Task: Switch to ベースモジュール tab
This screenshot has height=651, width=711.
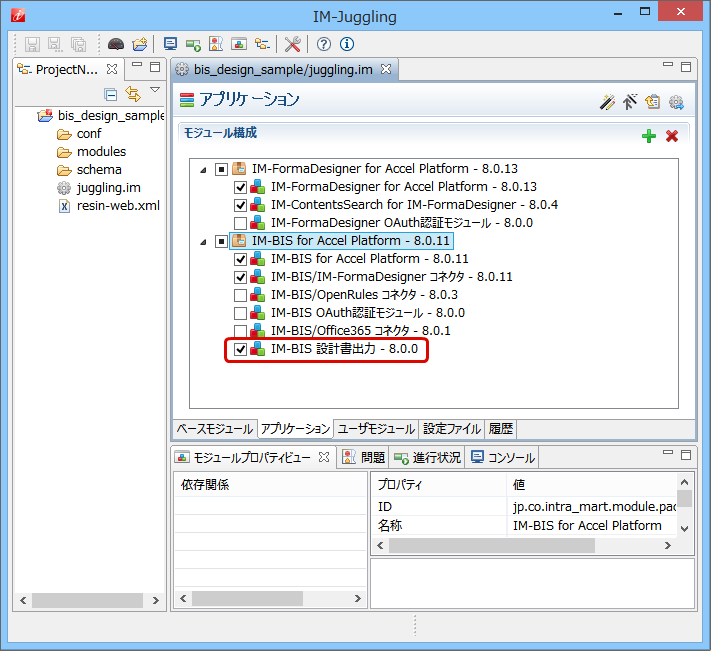Action: pyautogui.click(x=214, y=429)
